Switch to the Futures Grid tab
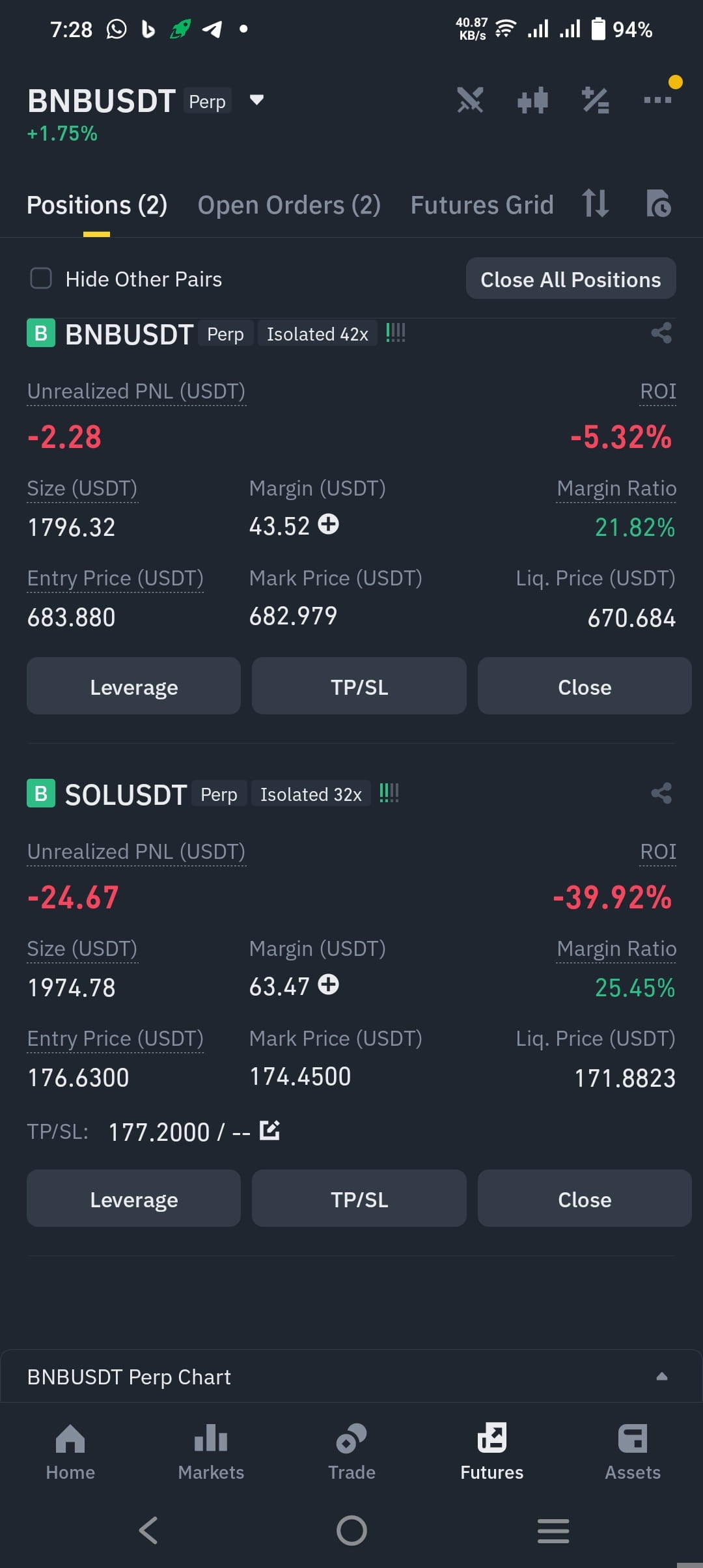The image size is (703, 1568). coord(482,205)
